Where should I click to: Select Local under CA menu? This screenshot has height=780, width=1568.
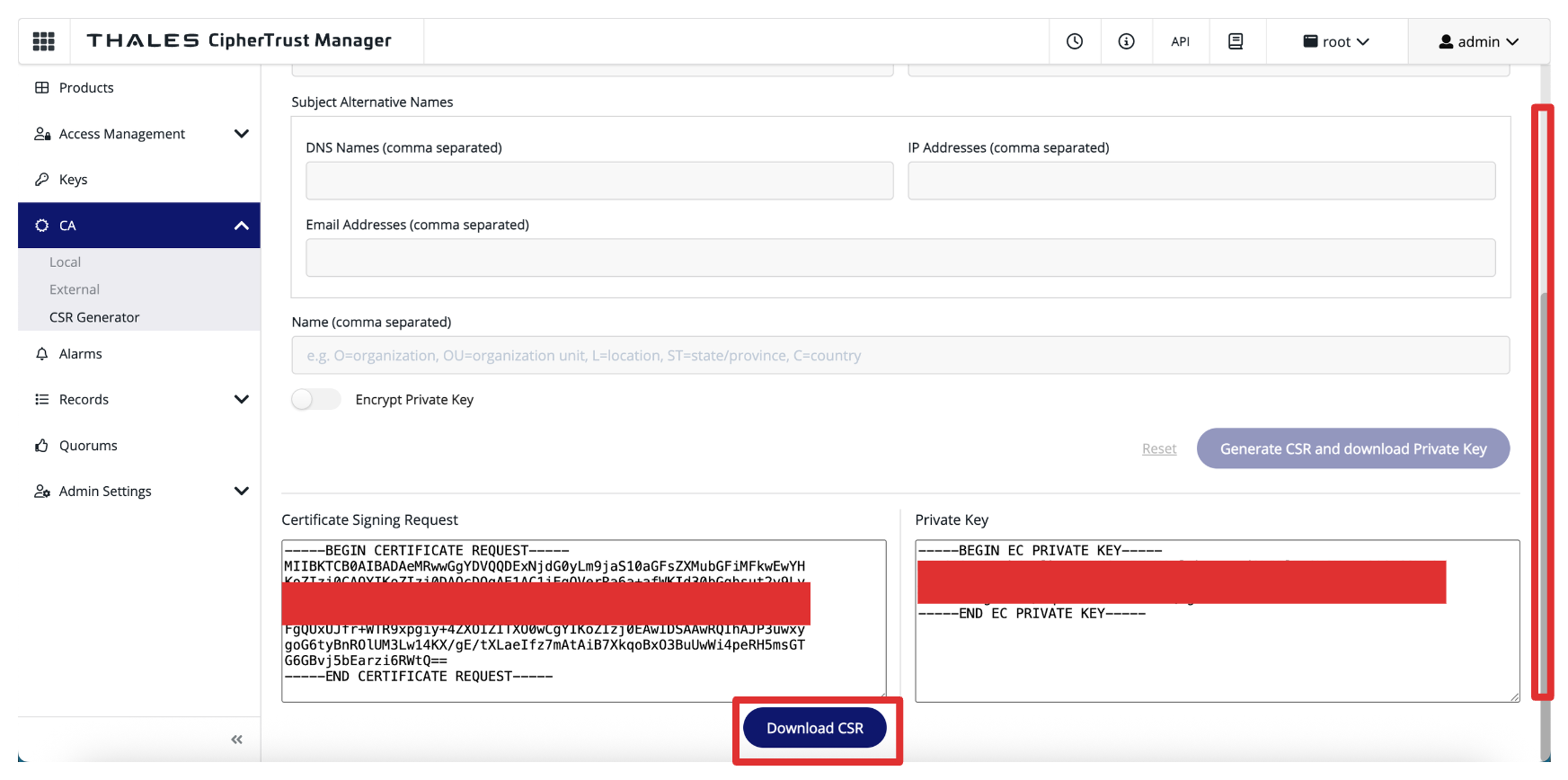pos(65,262)
